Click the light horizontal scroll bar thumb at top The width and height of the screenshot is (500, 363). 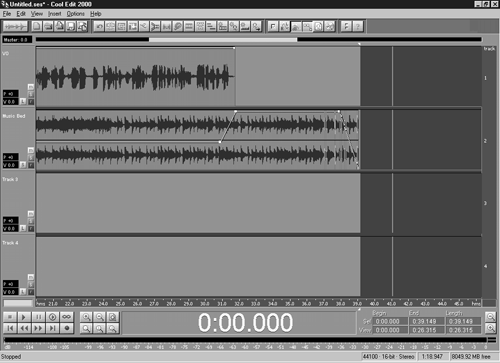point(223,39)
